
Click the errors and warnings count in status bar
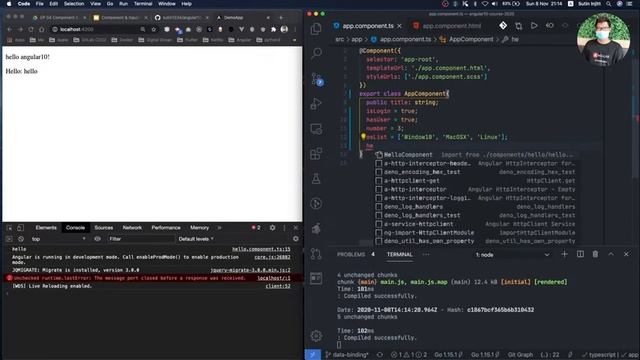click(x=409, y=355)
